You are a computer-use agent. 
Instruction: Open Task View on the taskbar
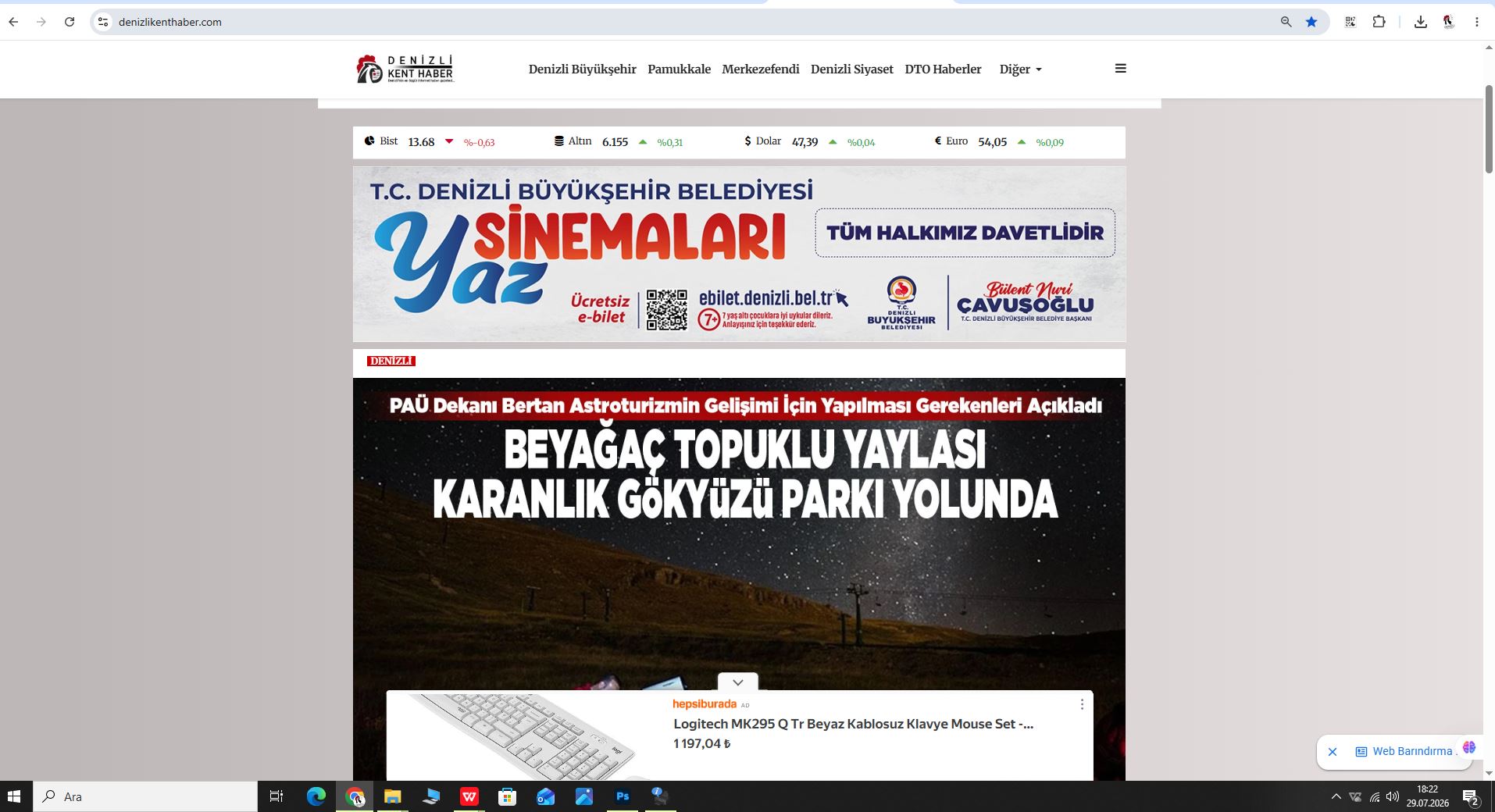point(277,796)
